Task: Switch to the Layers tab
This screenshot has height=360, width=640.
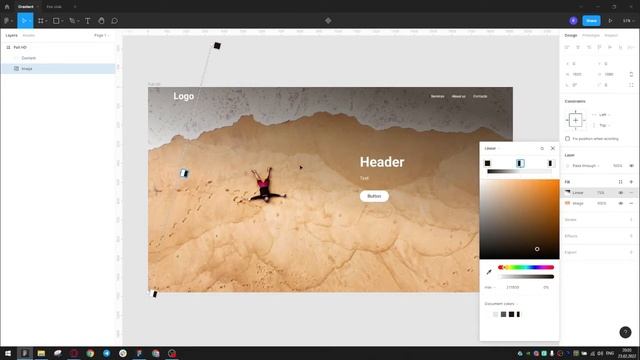Action: tap(11, 36)
